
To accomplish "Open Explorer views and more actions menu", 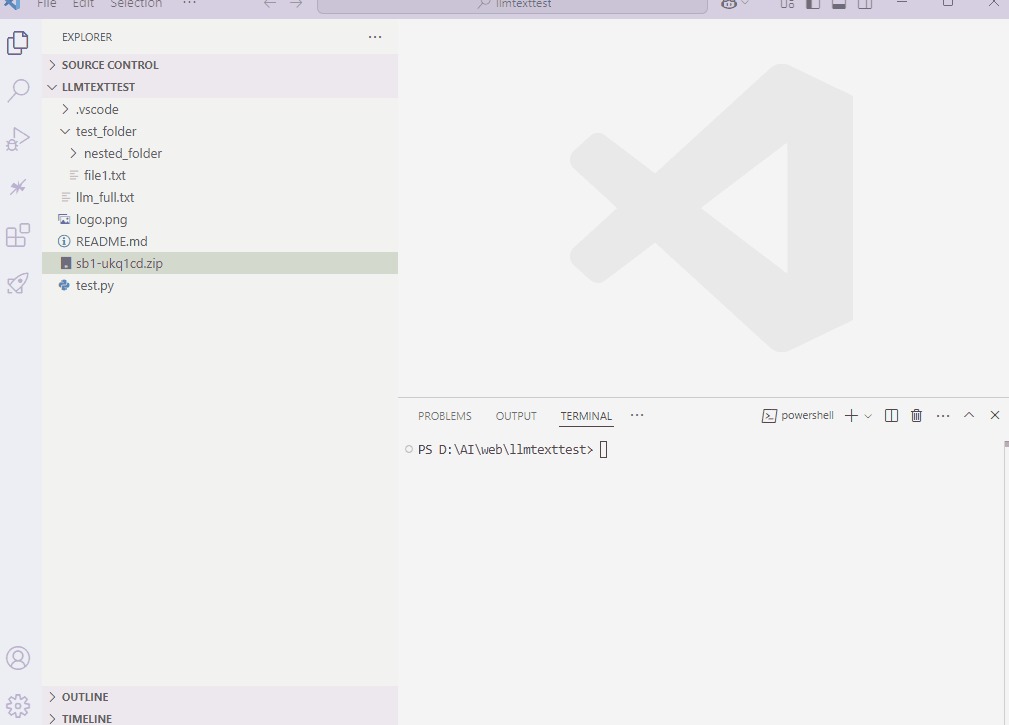I will point(375,37).
